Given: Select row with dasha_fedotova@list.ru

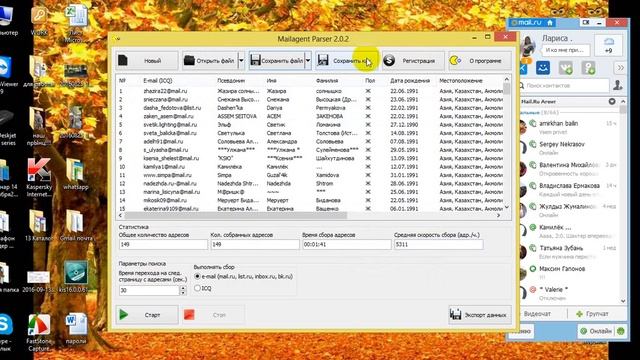Looking at the screenshot, I should point(310,108).
